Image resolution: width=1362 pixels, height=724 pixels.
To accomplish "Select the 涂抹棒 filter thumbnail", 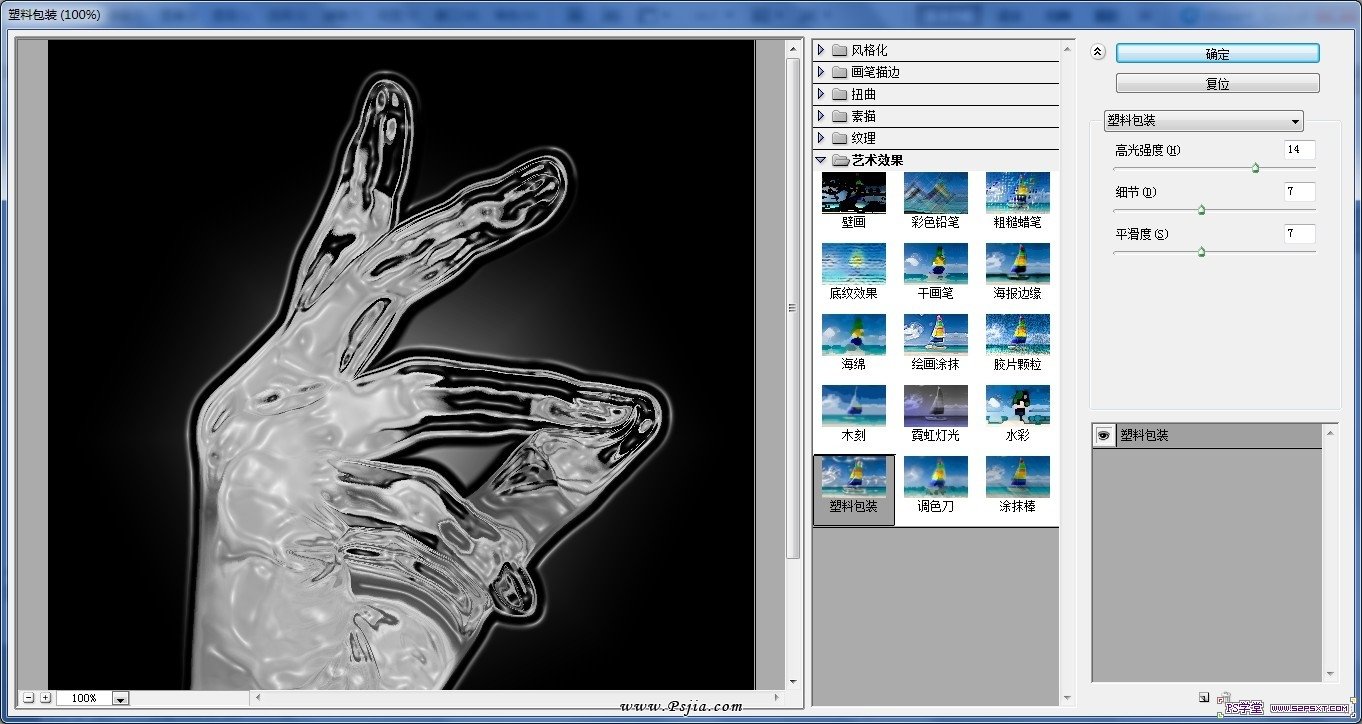I will click(1018, 477).
